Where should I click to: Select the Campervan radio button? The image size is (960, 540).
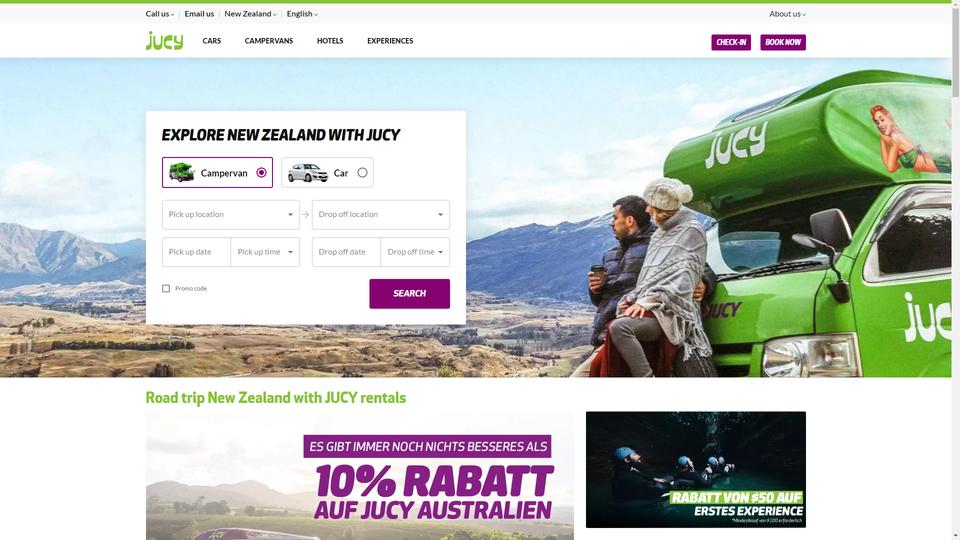pos(261,173)
